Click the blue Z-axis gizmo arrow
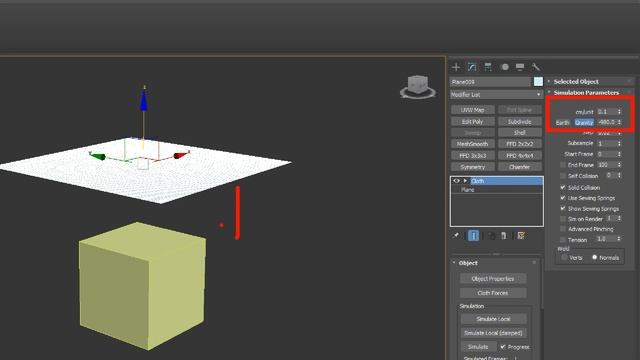640x360 pixels. click(144, 101)
